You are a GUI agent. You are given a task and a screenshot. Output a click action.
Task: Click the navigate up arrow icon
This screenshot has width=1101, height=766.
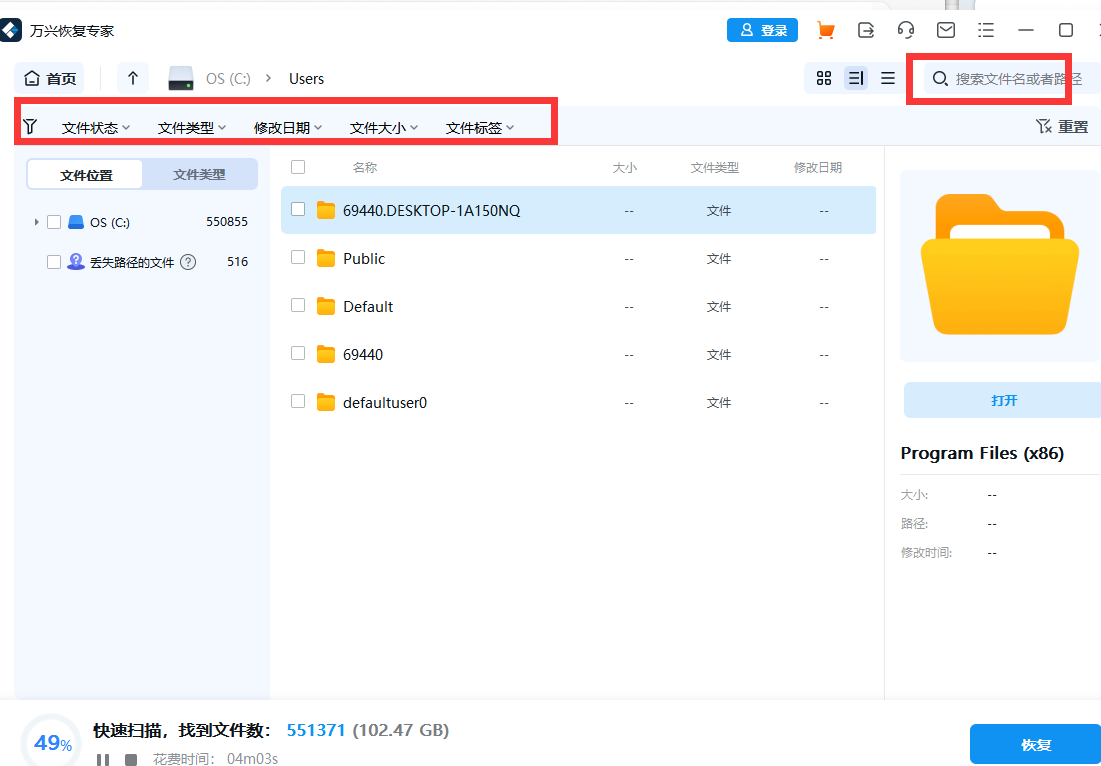click(133, 78)
